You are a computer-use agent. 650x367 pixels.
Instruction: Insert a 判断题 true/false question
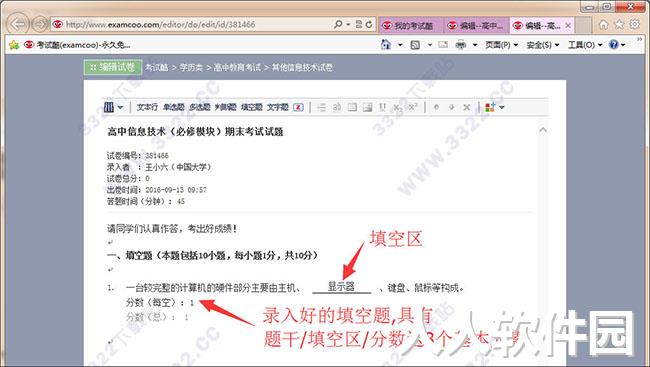[x=226, y=107]
